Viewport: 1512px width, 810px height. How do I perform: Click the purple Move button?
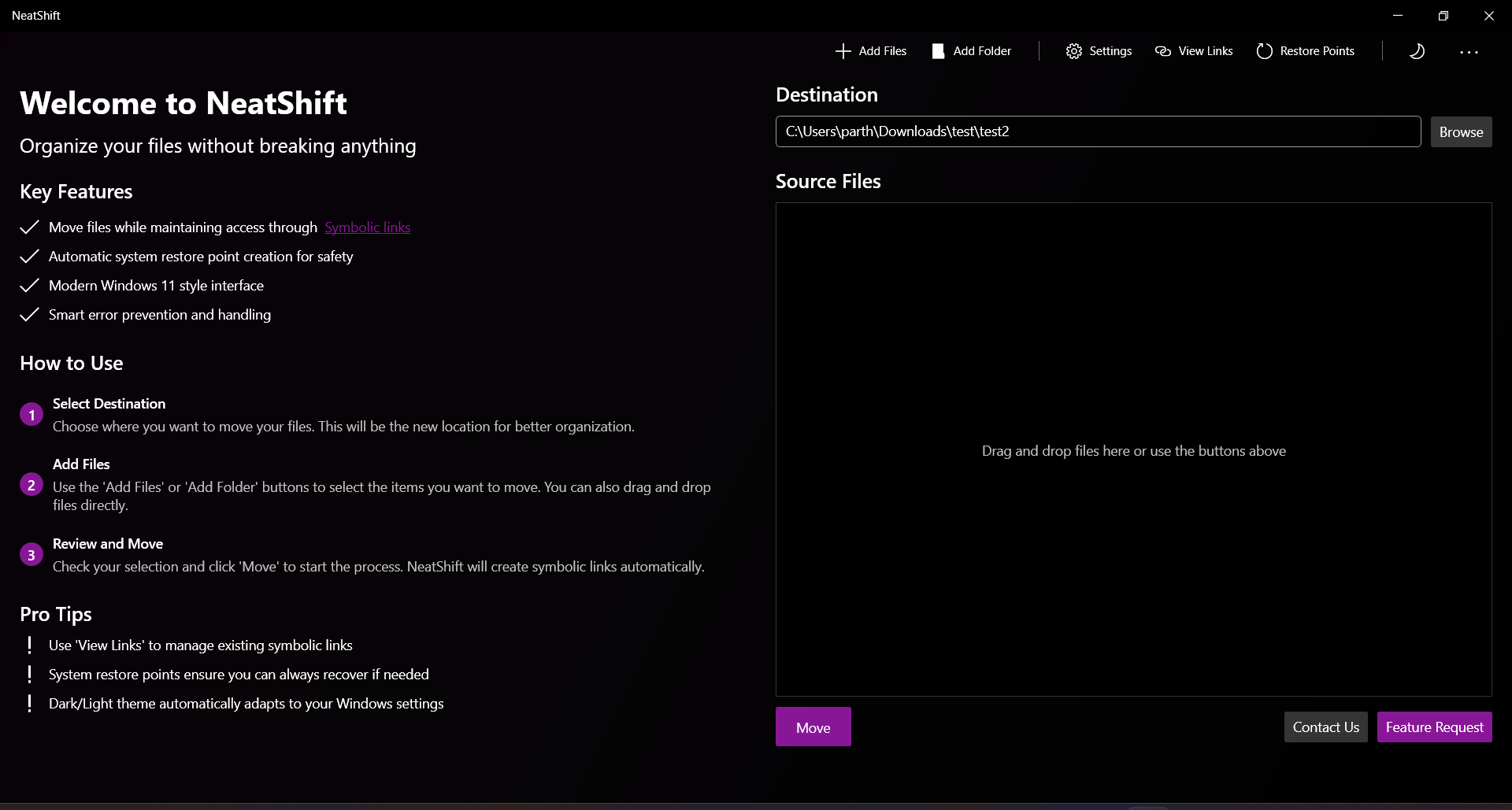[813, 727]
